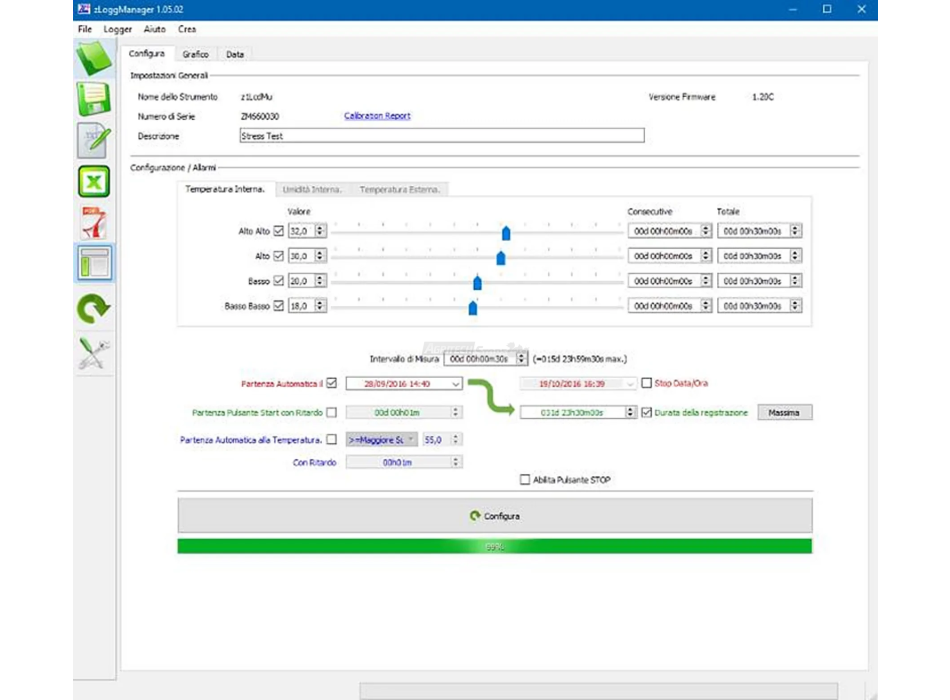This screenshot has height=700, width=950.
Task: Export data with the Excel icon
Action: coord(94,182)
